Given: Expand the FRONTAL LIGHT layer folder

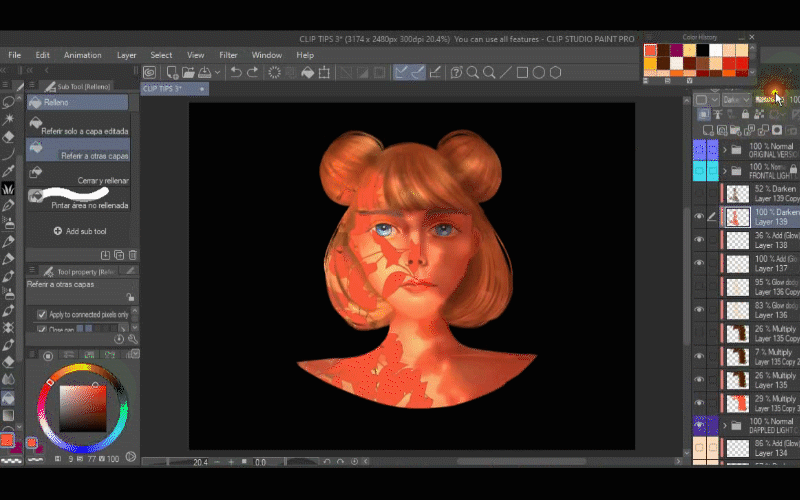Looking at the screenshot, I should 725,171.
